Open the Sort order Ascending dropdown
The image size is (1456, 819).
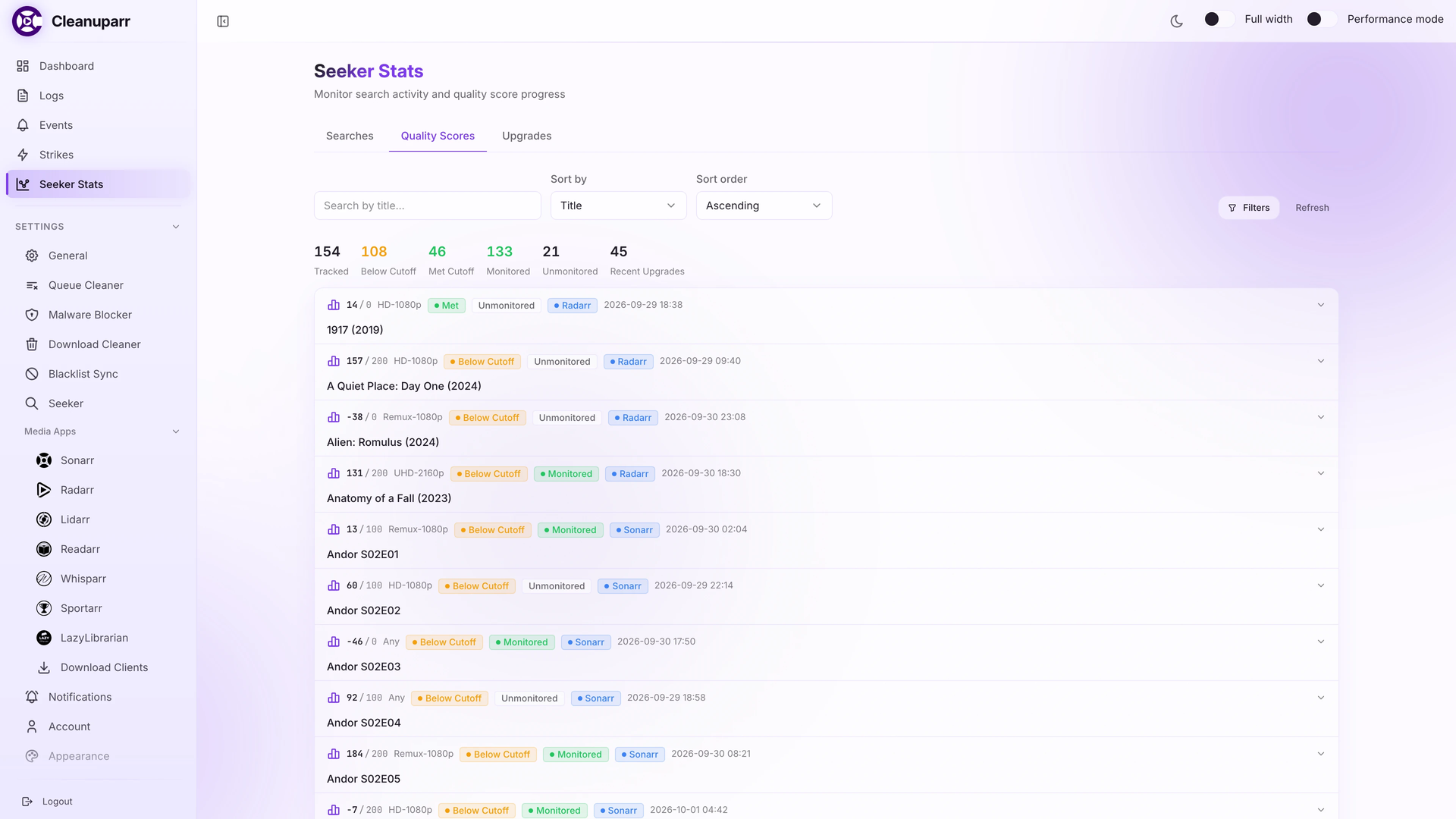pos(764,206)
